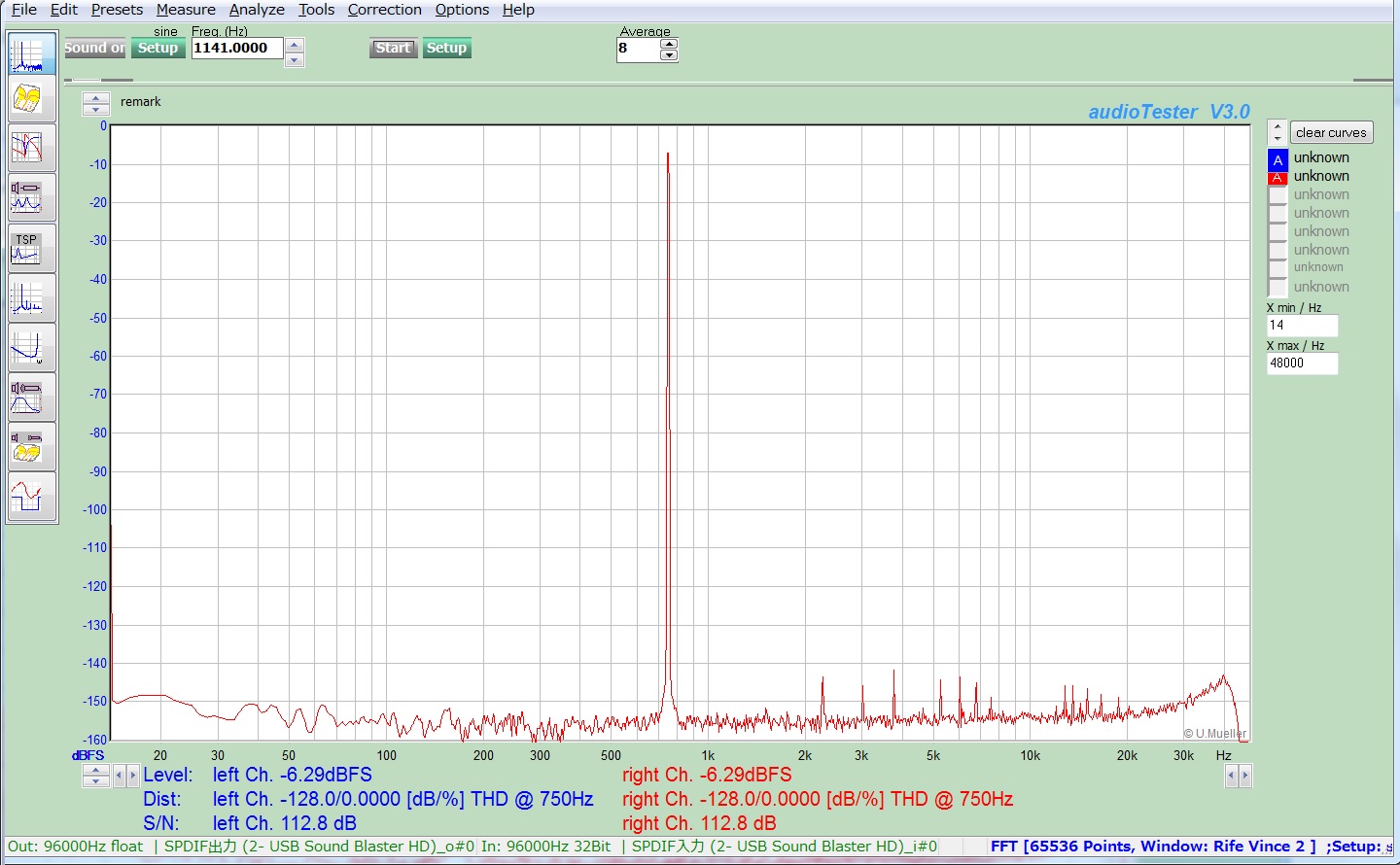Decrease the Average count stepper
This screenshot has width=1400, height=865.
click(x=669, y=55)
